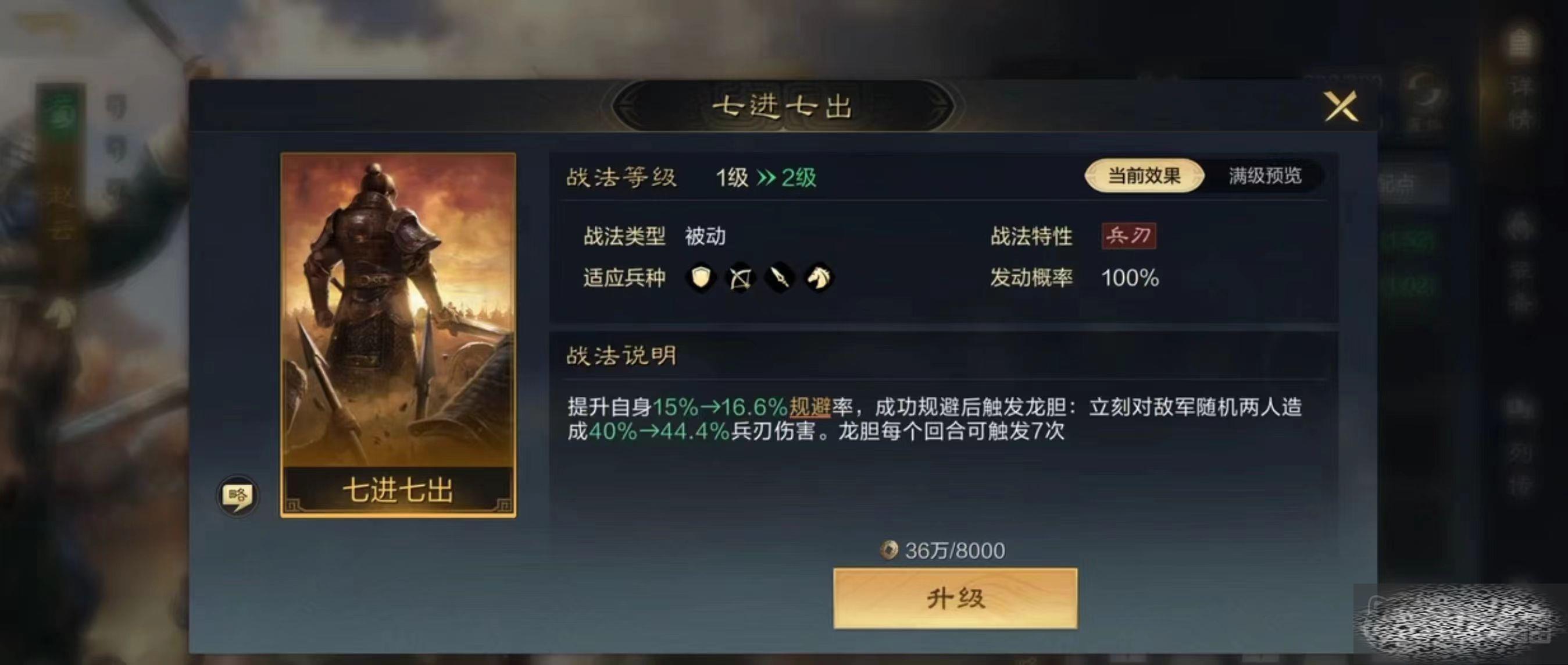Screen dimensions: 1568x665
Task: Open the 略 brief description bubble icon
Action: coord(237,496)
